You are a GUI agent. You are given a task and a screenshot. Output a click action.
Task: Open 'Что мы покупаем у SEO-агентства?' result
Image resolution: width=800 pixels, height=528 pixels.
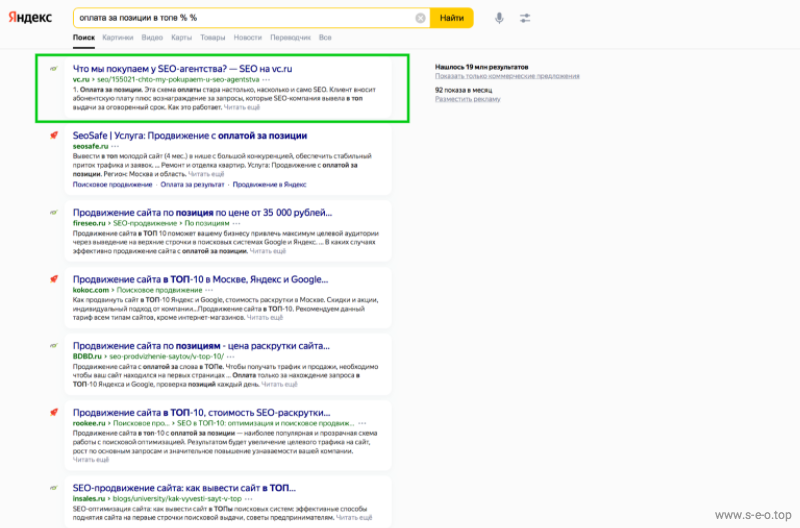click(x=183, y=68)
